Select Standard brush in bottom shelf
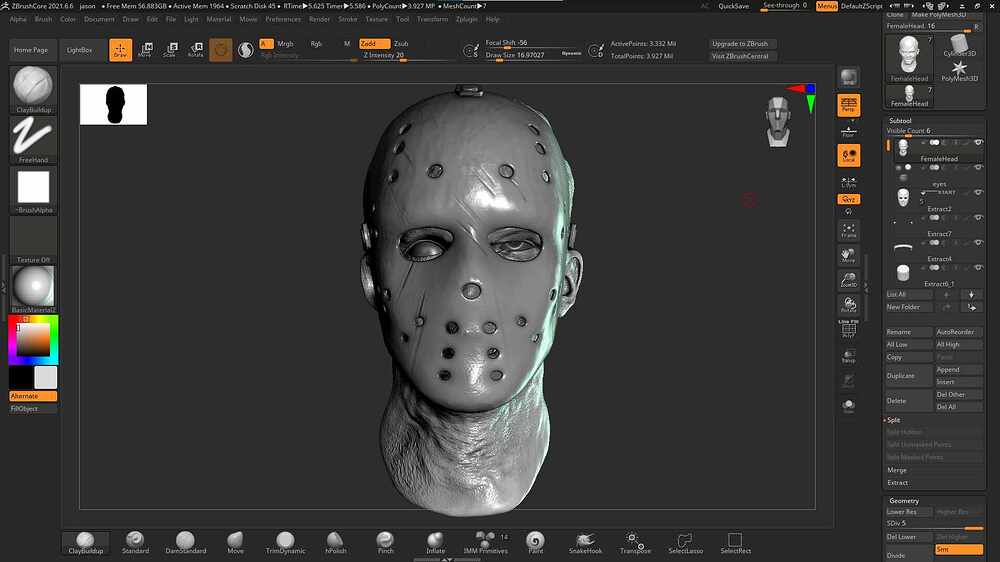Viewport: 1000px width, 562px height. click(135, 542)
